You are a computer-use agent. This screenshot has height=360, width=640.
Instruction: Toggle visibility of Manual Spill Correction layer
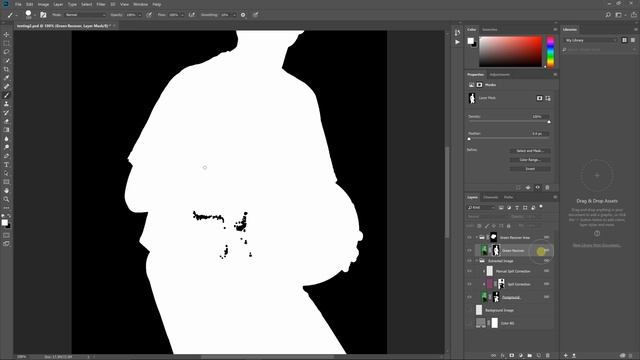click(469, 271)
